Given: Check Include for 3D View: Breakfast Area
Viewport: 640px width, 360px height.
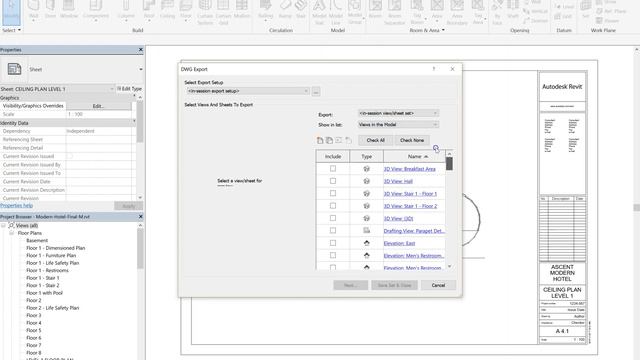Looking at the screenshot, I should click(x=333, y=169).
